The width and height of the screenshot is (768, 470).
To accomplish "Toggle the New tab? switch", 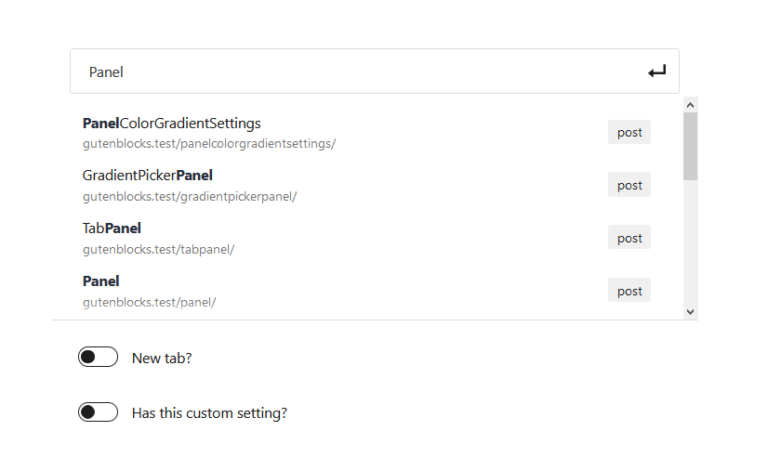I will 98,357.
